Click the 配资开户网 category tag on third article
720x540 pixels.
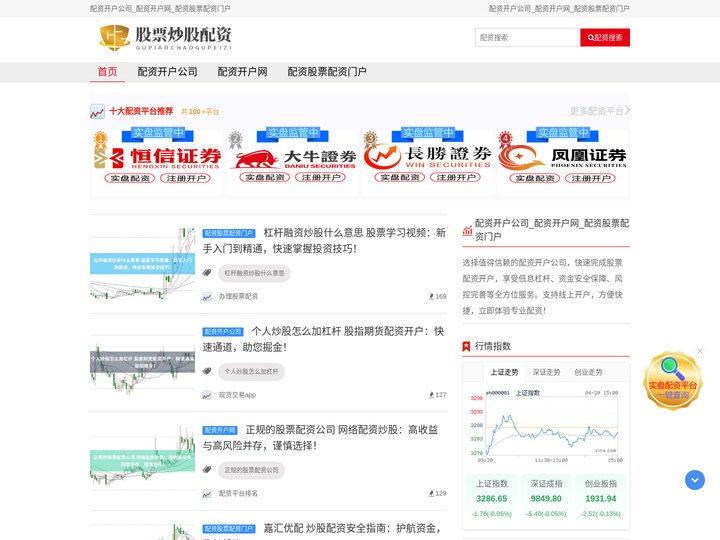tap(220, 430)
